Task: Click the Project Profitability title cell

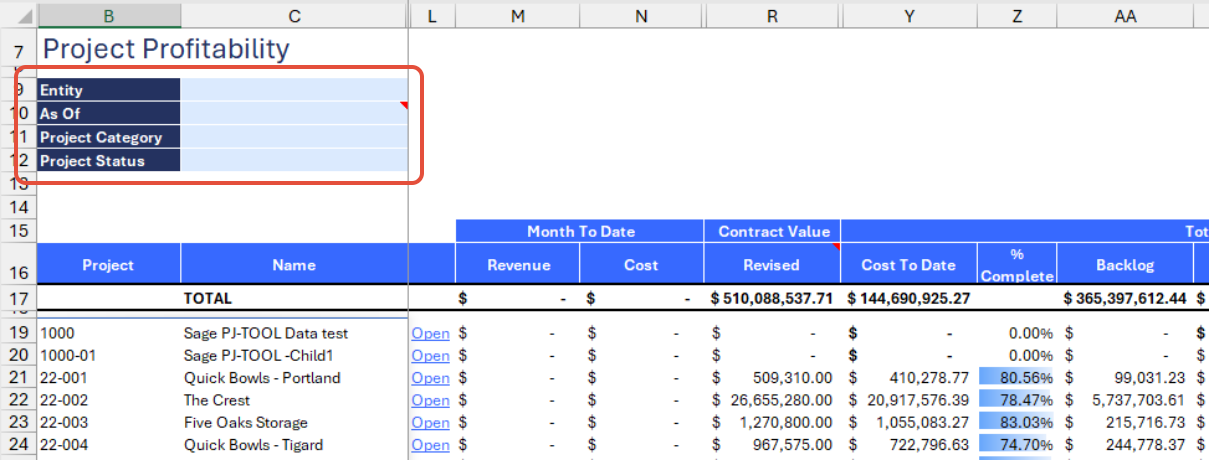Action: pyautogui.click(x=166, y=49)
